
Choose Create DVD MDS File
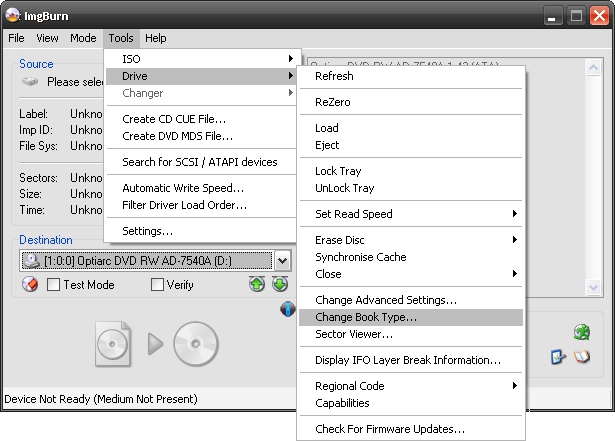[x=201, y=136]
